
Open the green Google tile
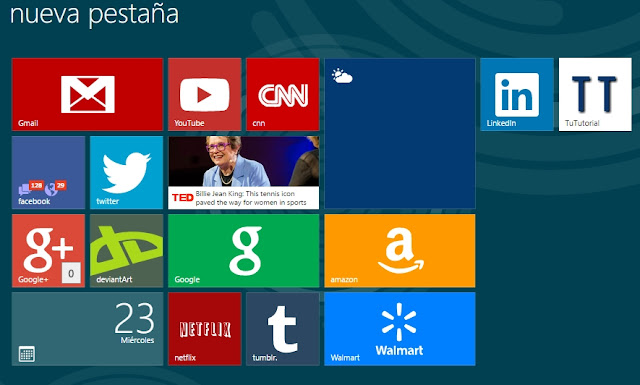pos(244,251)
